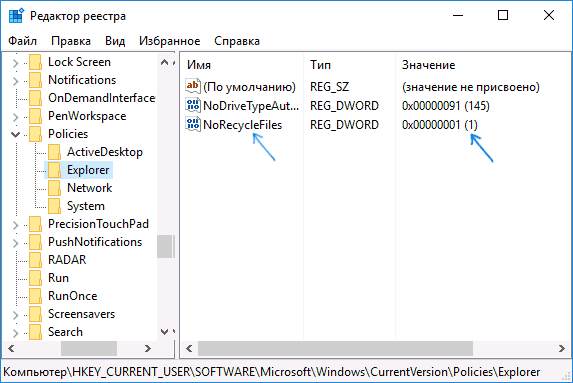The height and width of the screenshot is (383, 573).
Task: Select the System key label
Action: pyautogui.click(x=86, y=206)
